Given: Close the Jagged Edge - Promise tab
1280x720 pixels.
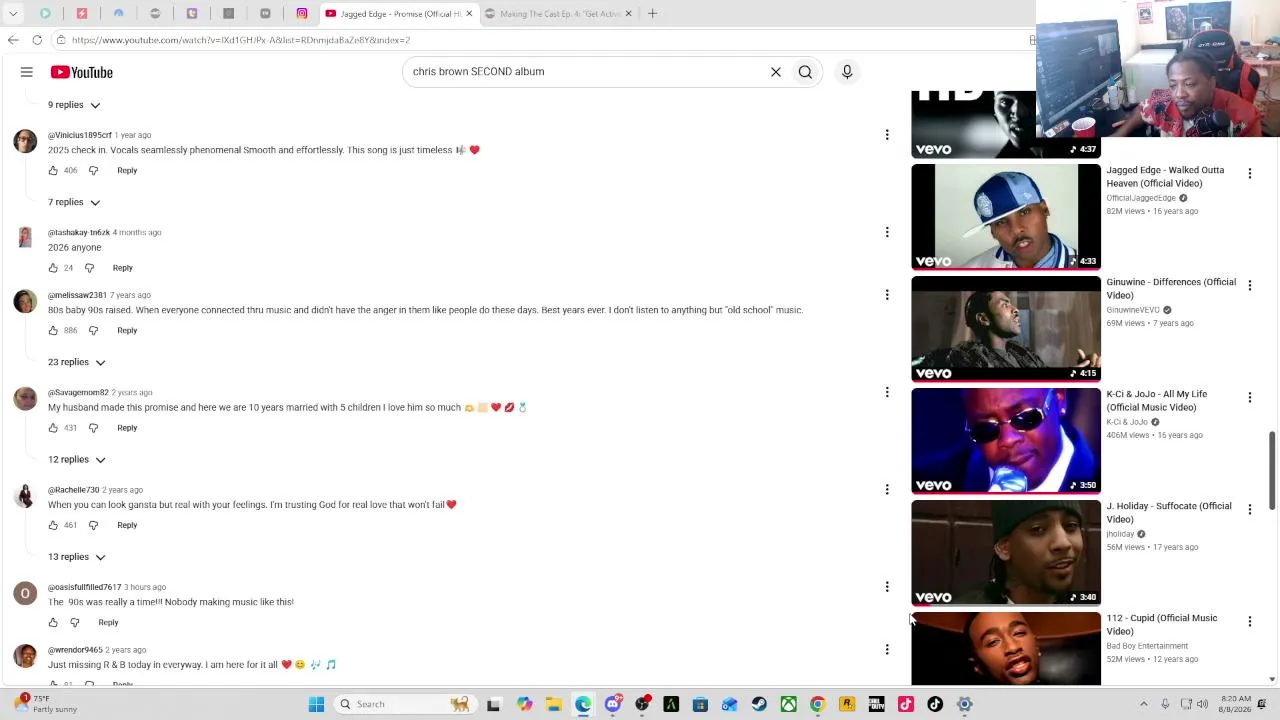Looking at the screenshot, I should 469,14.
